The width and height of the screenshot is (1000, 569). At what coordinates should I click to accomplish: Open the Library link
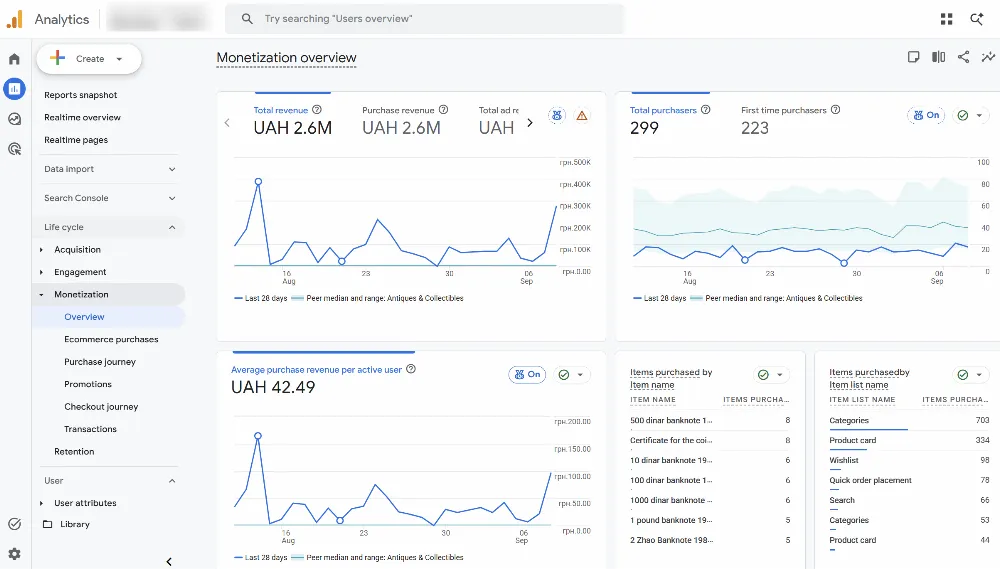[x=75, y=524]
